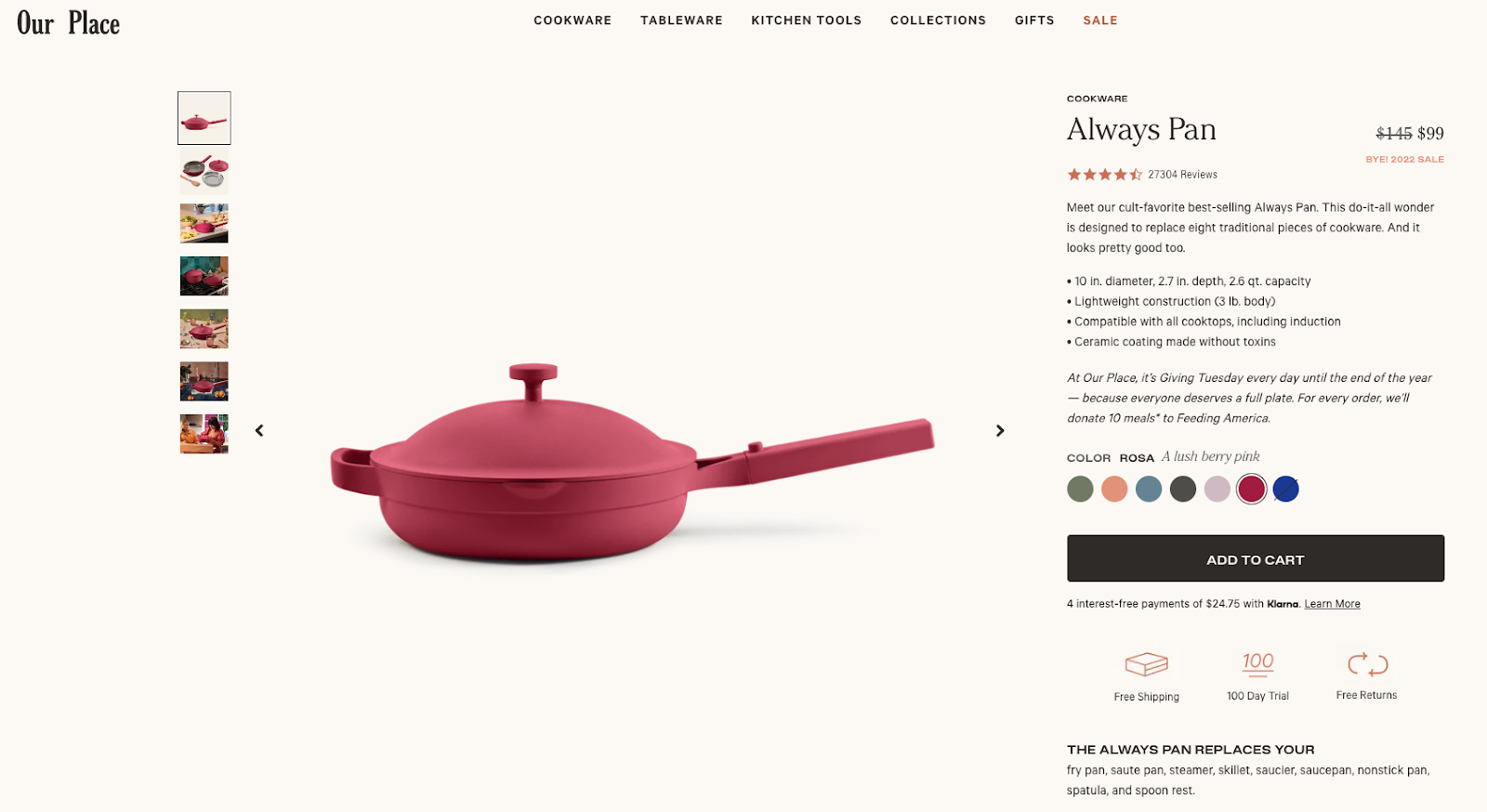Go to previous product image arrow
The height and width of the screenshot is (812, 1487).
click(259, 431)
